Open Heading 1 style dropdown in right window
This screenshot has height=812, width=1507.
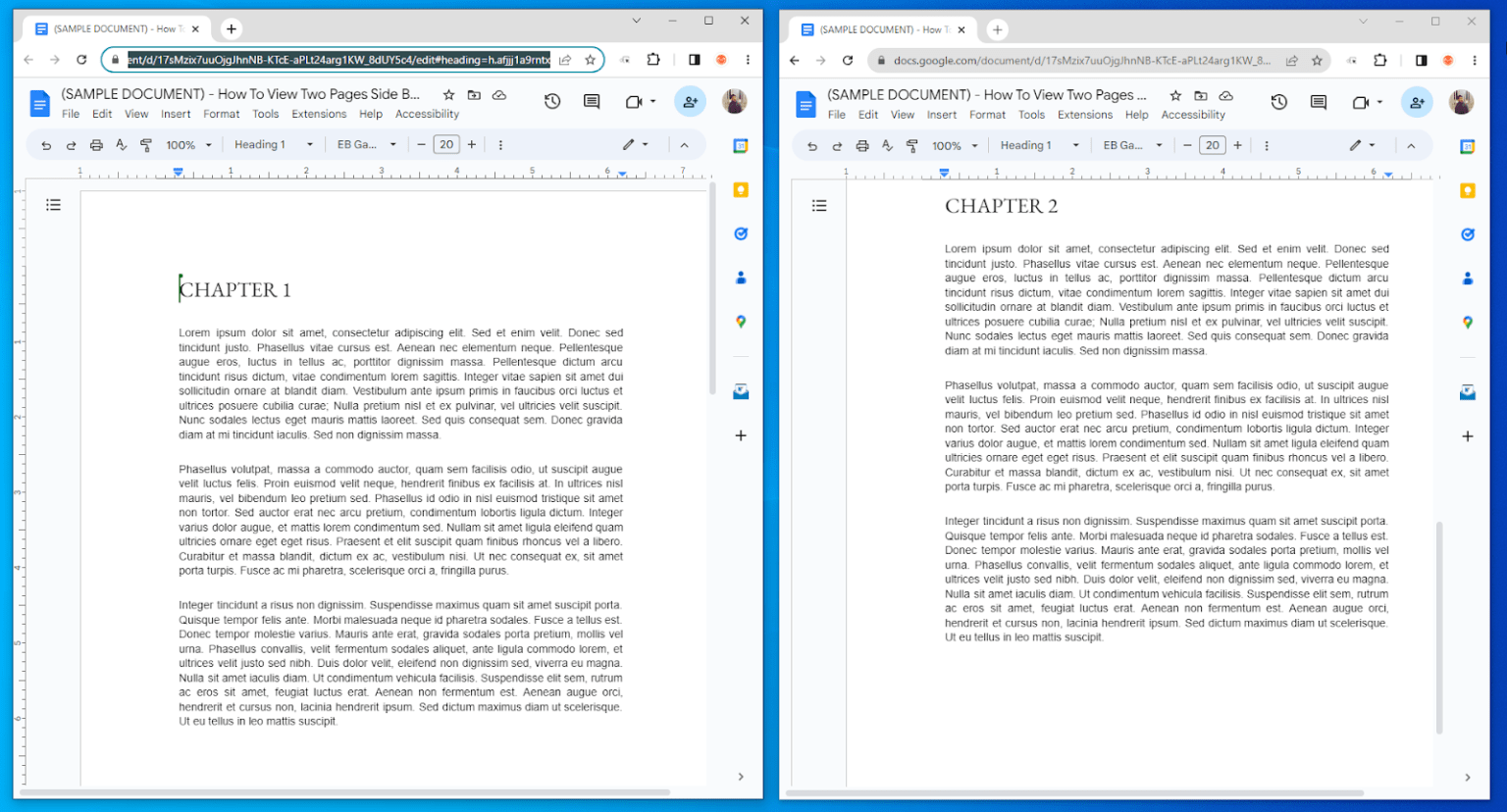click(1040, 146)
